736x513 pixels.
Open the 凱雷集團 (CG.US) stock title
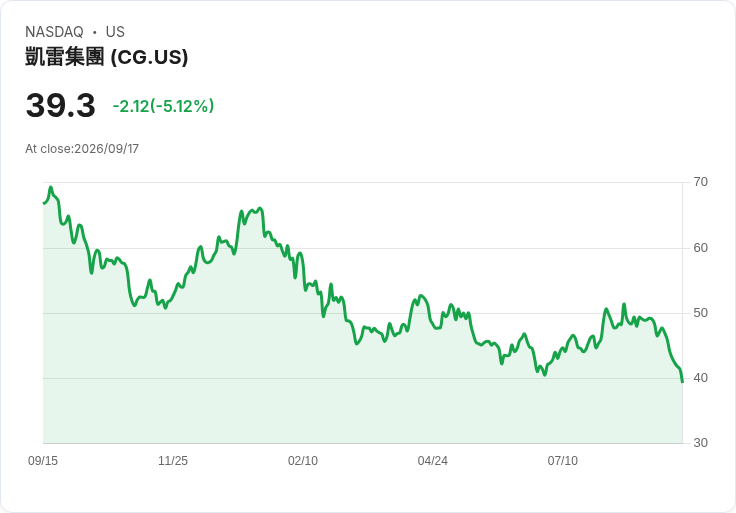click(x=107, y=57)
